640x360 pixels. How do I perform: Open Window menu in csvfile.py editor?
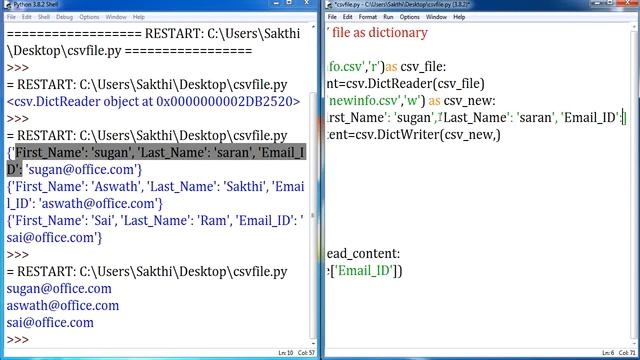click(436, 17)
